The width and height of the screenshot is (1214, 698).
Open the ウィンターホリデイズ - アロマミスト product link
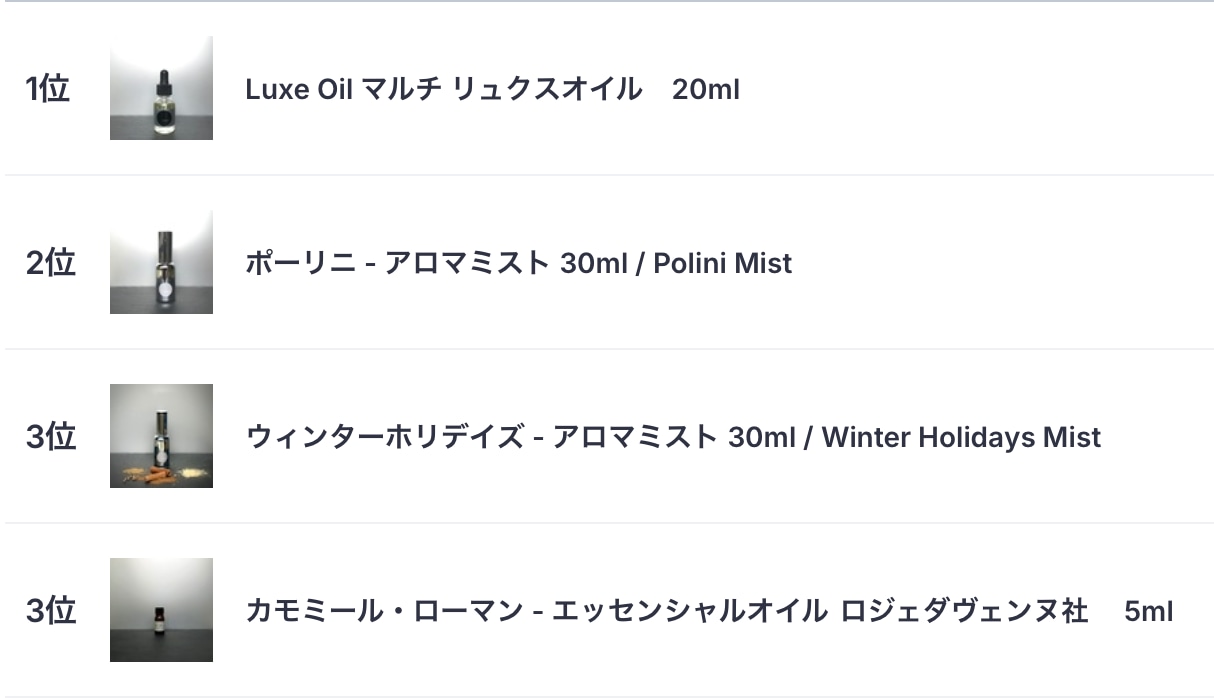(x=673, y=437)
